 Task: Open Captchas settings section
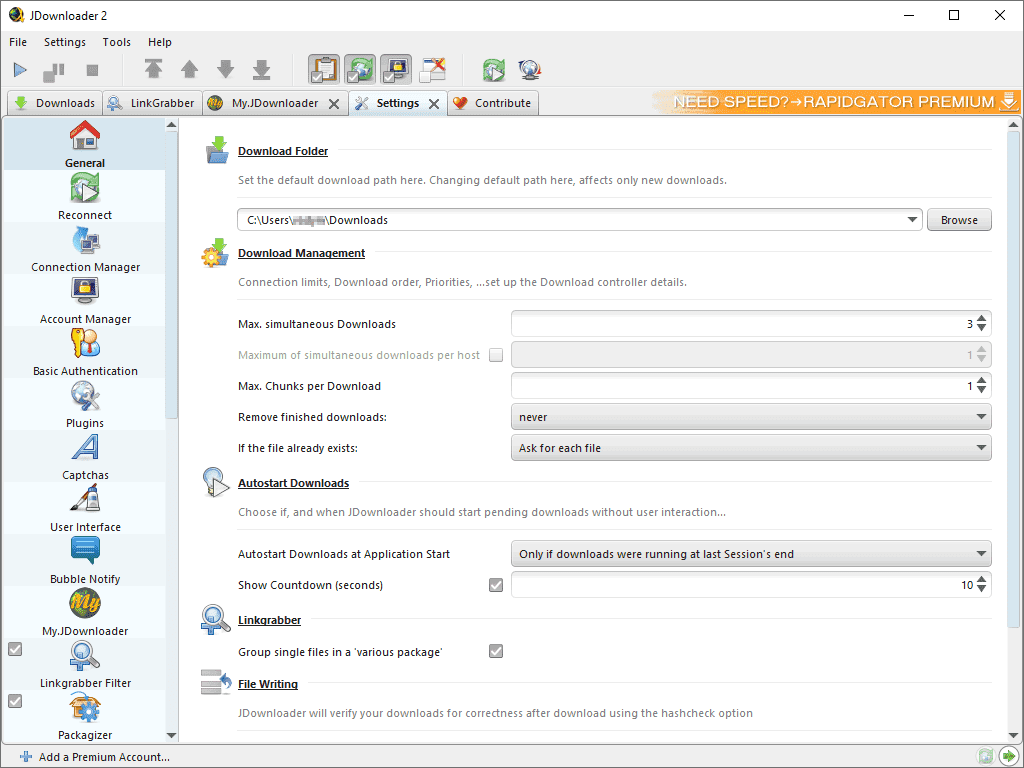85,456
